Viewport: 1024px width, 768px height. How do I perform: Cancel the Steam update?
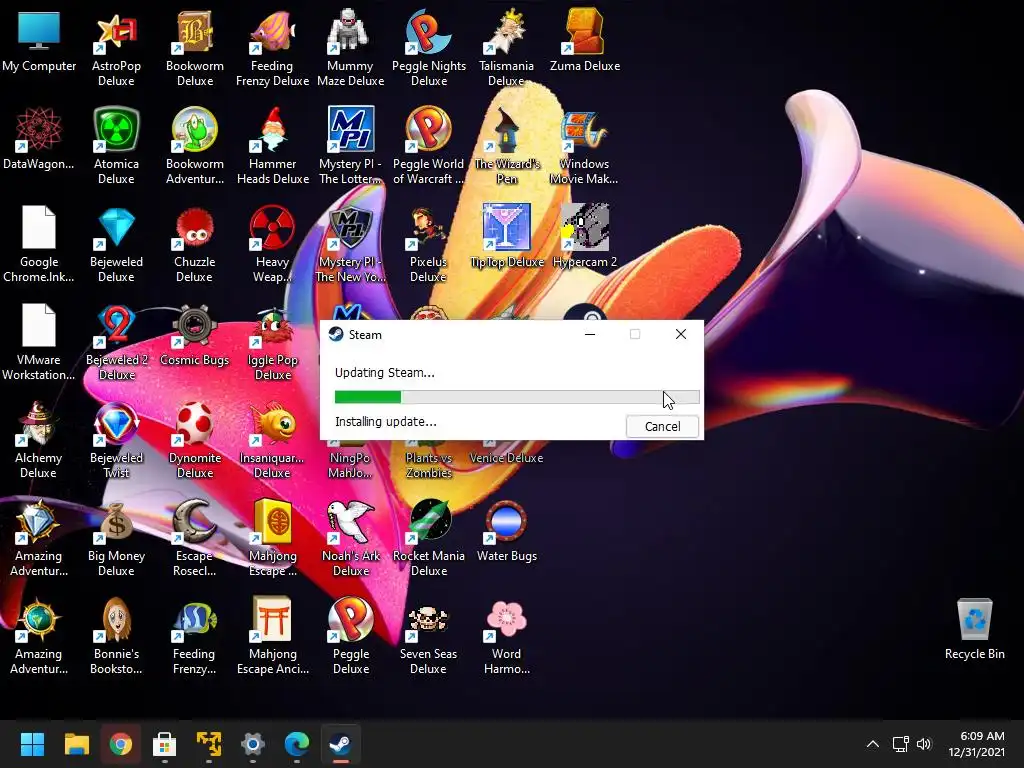tap(662, 426)
